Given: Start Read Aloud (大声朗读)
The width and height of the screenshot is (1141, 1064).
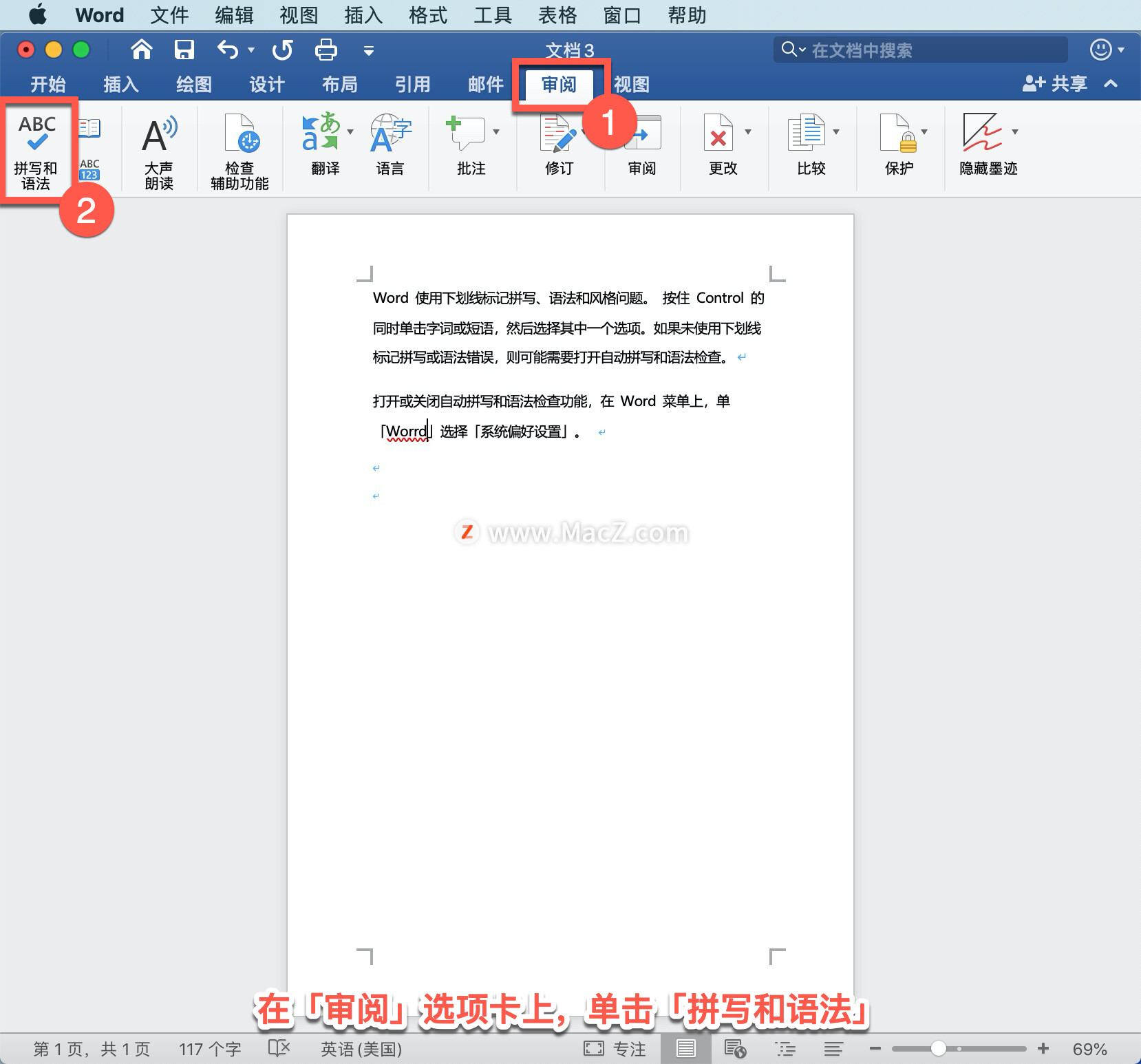Looking at the screenshot, I should tap(159, 152).
